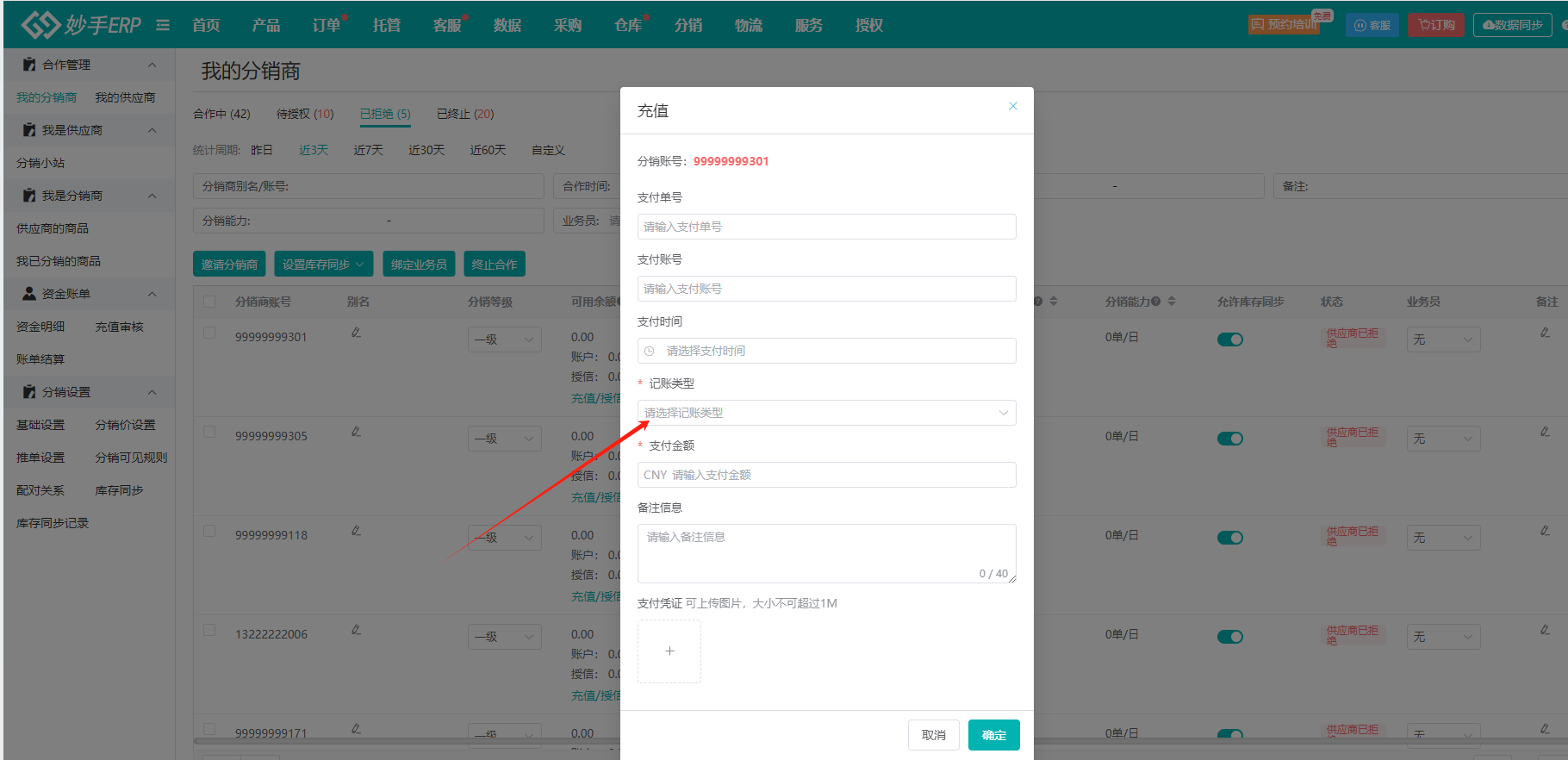The width and height of the screenshot is (1568, 760).
Task: Open 业务员 dropdown for row 99999999301
Action: click(x=1444, y=340)
